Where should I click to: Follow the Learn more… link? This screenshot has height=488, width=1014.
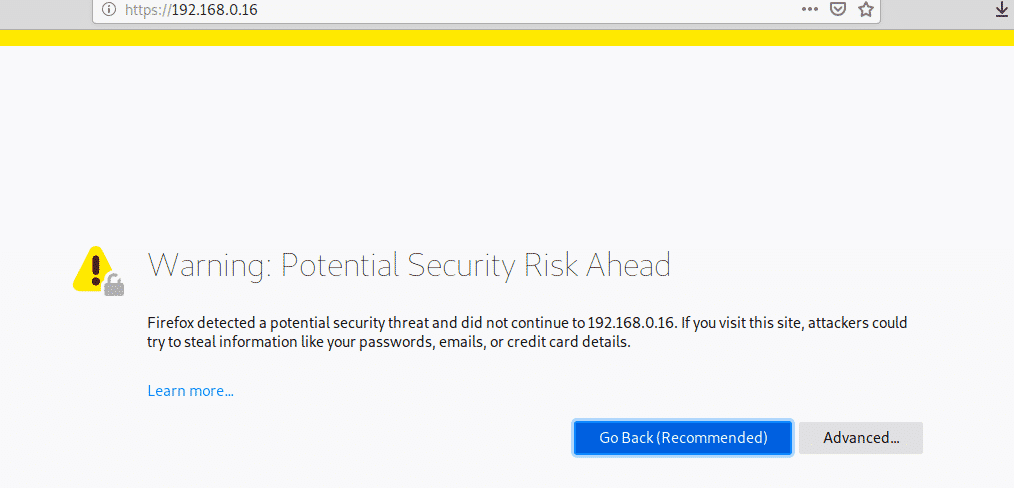[190, 391]
